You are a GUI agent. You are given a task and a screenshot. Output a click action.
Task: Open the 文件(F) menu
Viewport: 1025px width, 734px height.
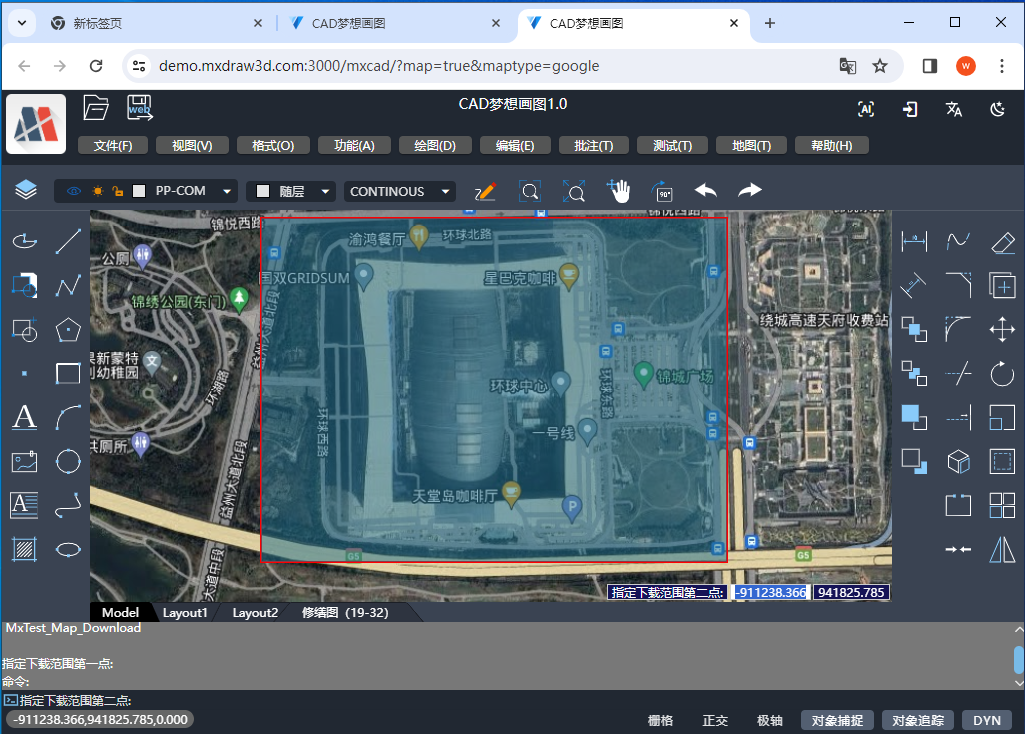click(x=112, y=145)
